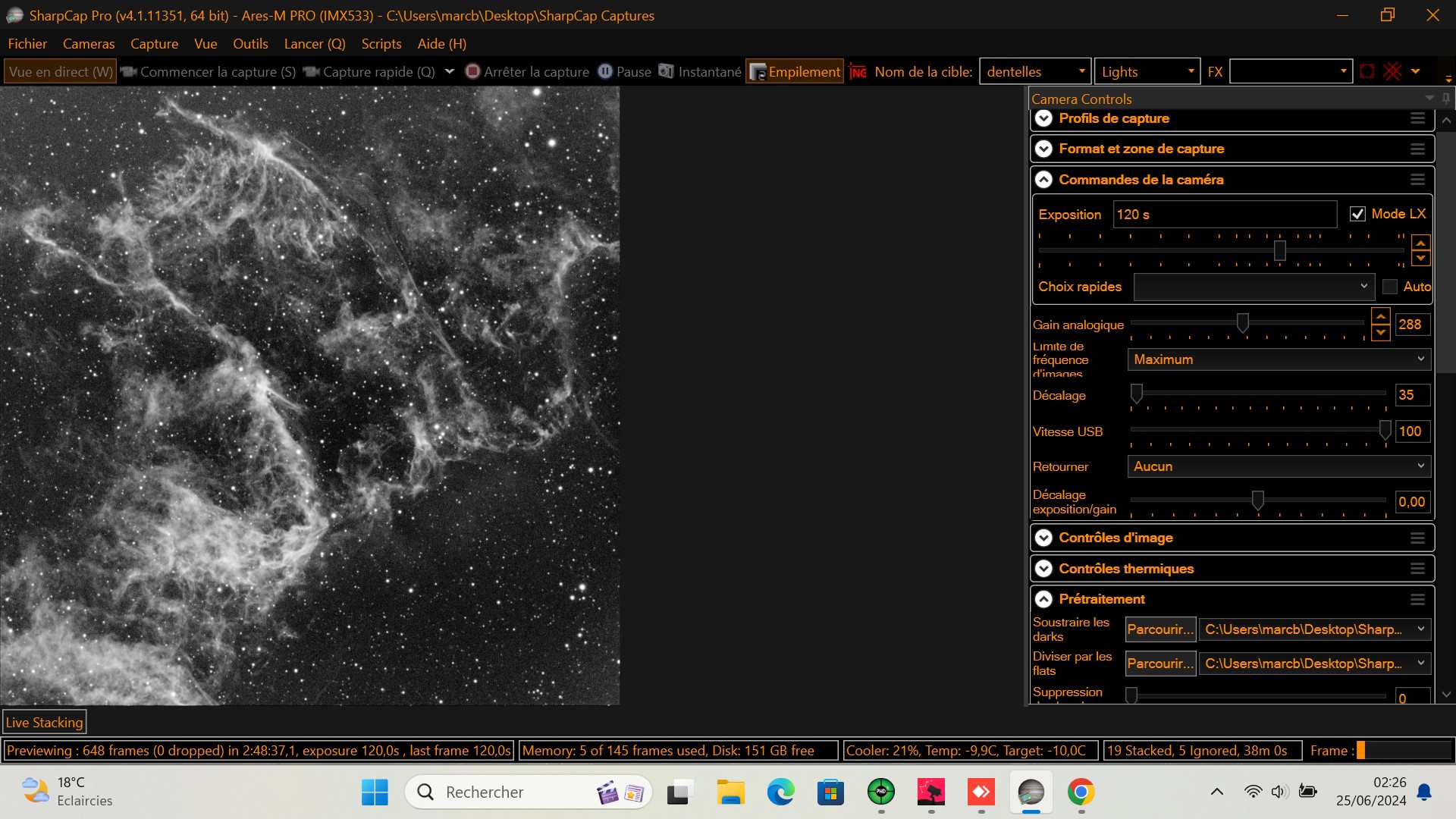This screenshot has height=819, width=1456.
Task: Open the Retourner dropdown set to Aucun
Action: point(1279,466)
